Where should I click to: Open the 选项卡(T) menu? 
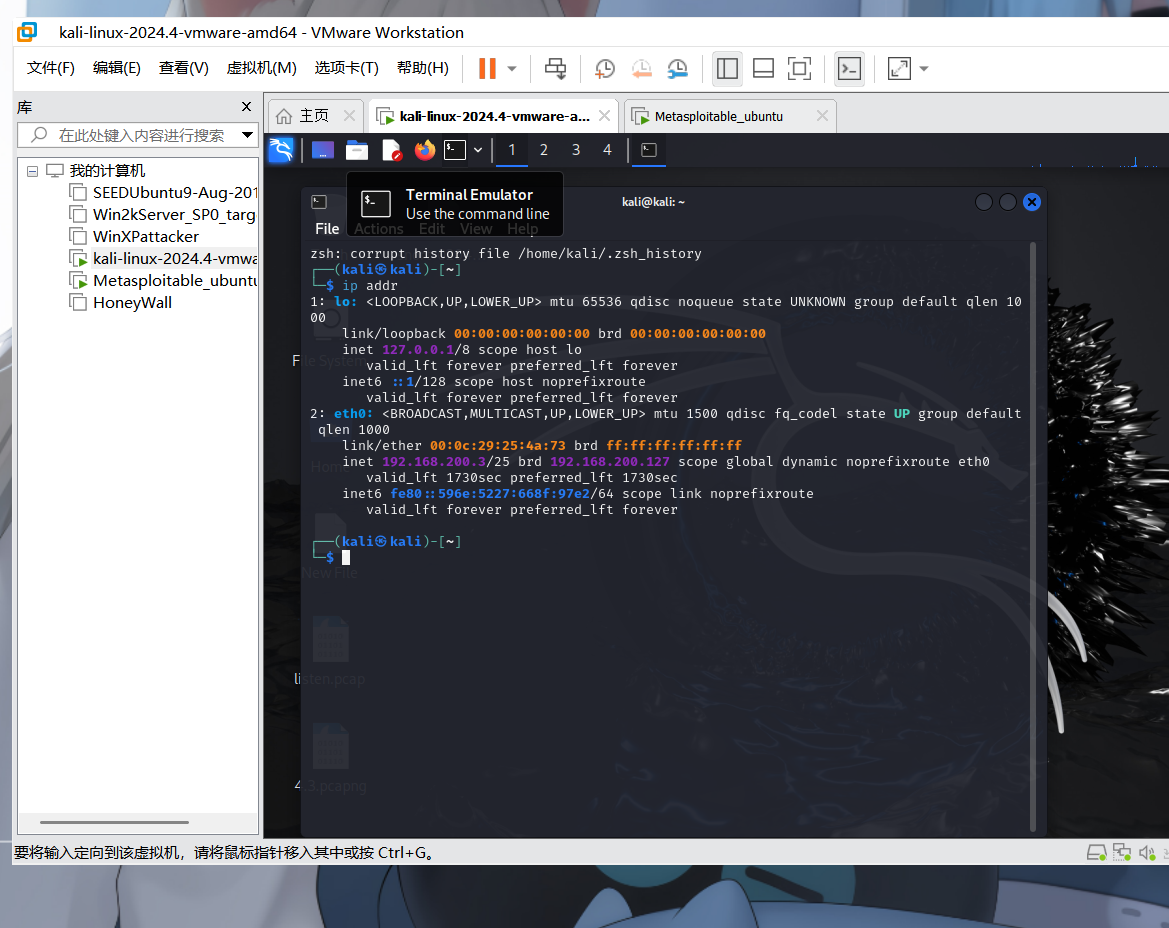(x=347, y=68)
